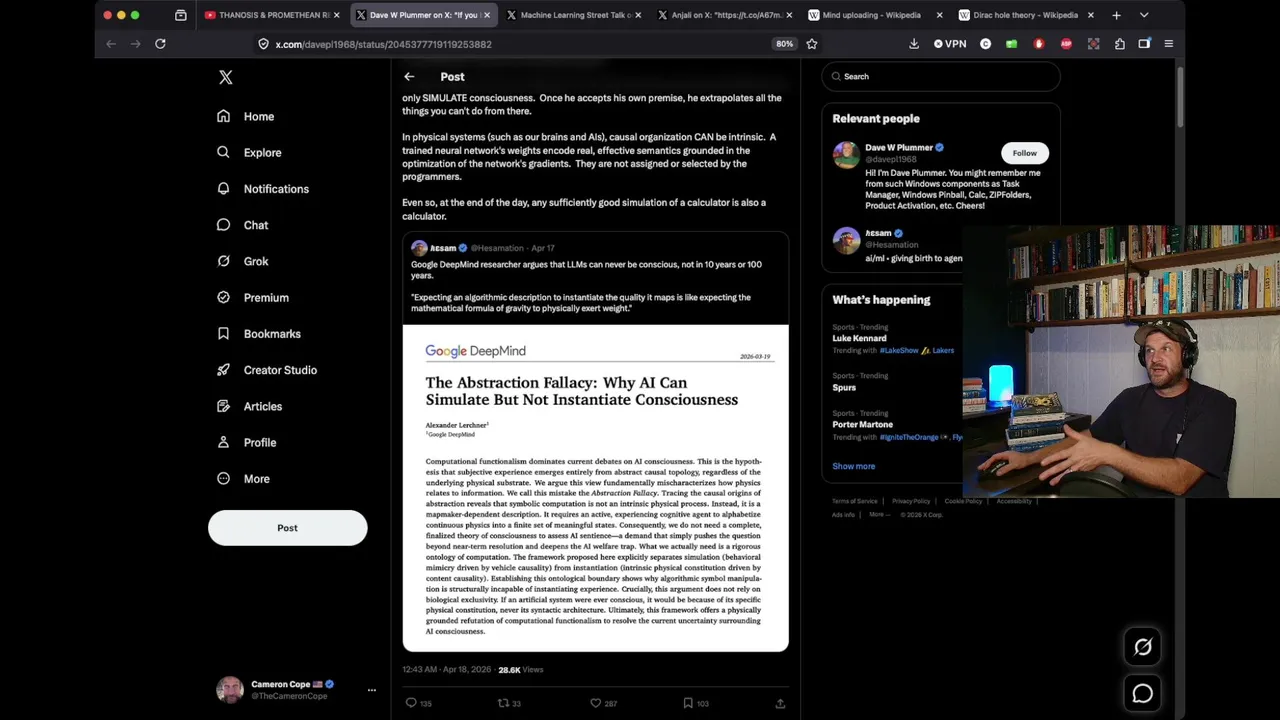Open account menu dots beside Cameron Cope

coord(371,690)
